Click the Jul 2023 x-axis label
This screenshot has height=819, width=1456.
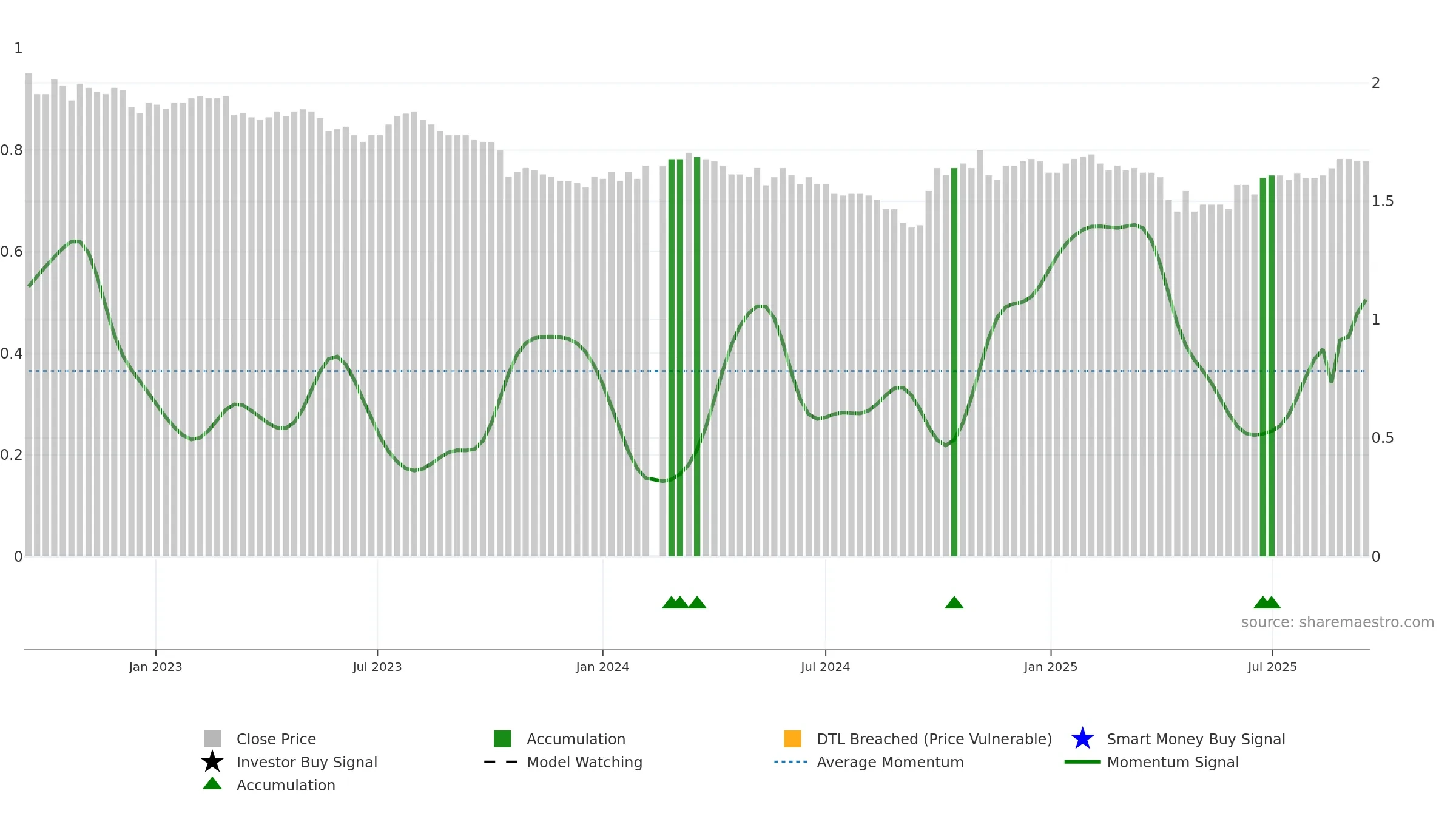click(x=377, y=667)
